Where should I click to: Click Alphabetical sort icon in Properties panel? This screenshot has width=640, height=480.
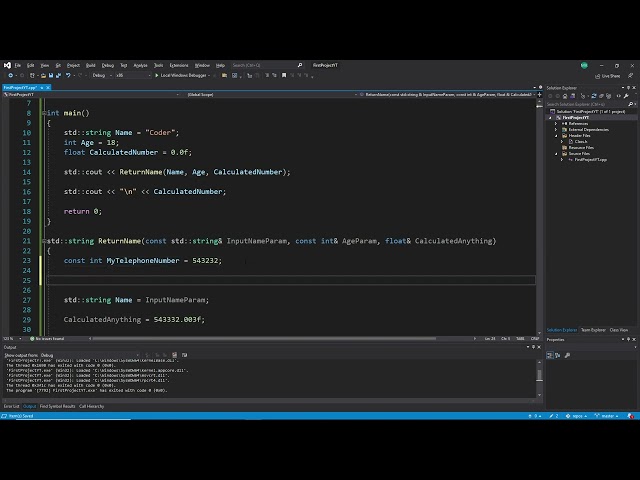558,356
